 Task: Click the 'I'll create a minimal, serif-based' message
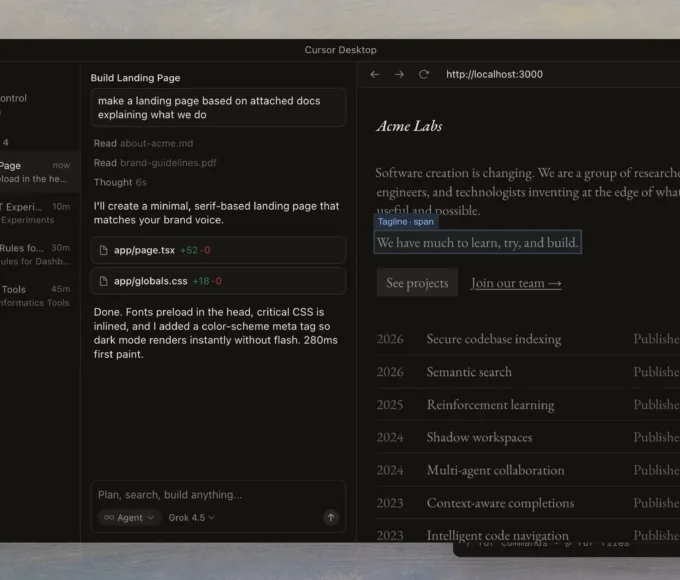[216, 213]
